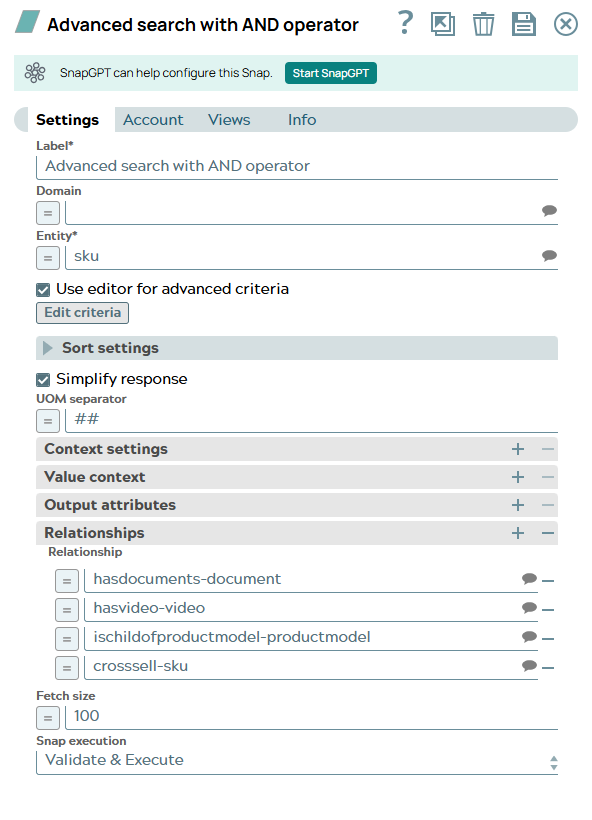
Task: Toggle expression mode for the Entity field
Action: [x=48, y=257]
